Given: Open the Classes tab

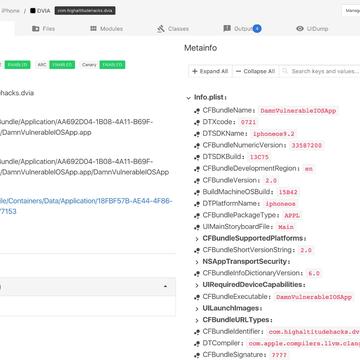Looking at the screenshot, I should [173, 29].
